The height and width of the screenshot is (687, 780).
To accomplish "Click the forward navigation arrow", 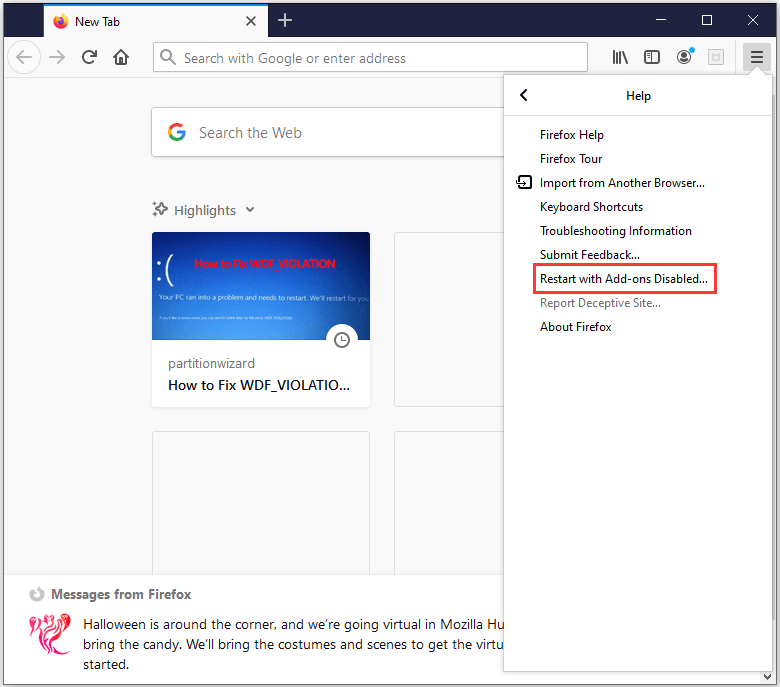I will pos(57,58).
